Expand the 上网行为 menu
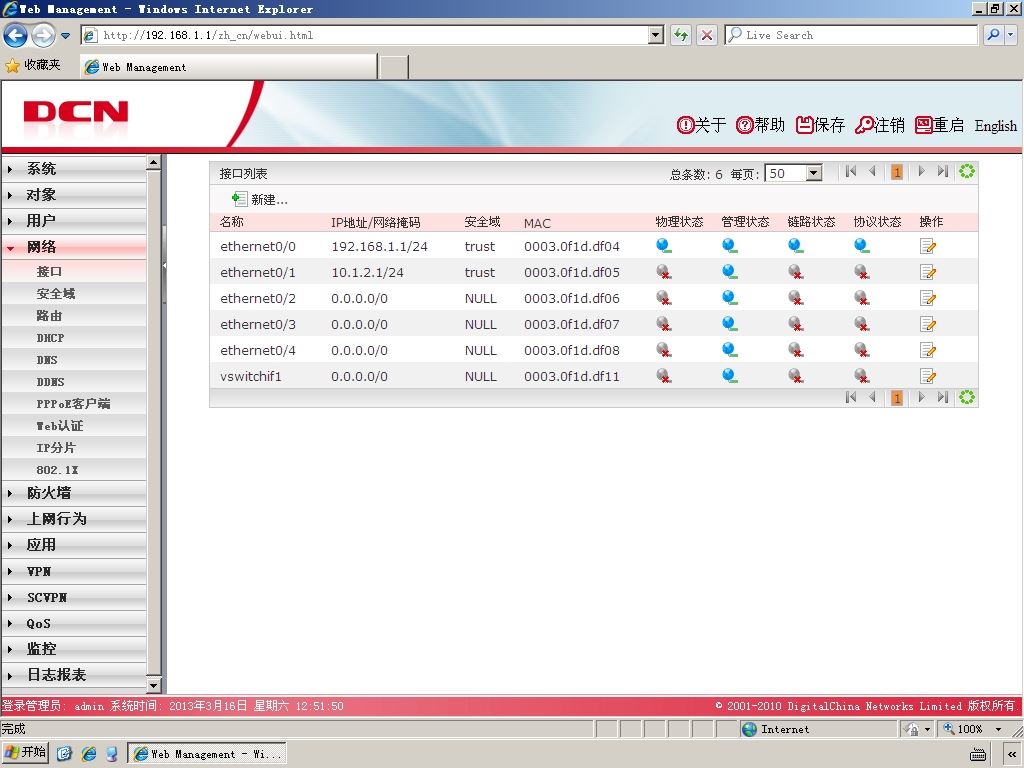This screenshot has width=1024, height=768. (x=74, y=519)
